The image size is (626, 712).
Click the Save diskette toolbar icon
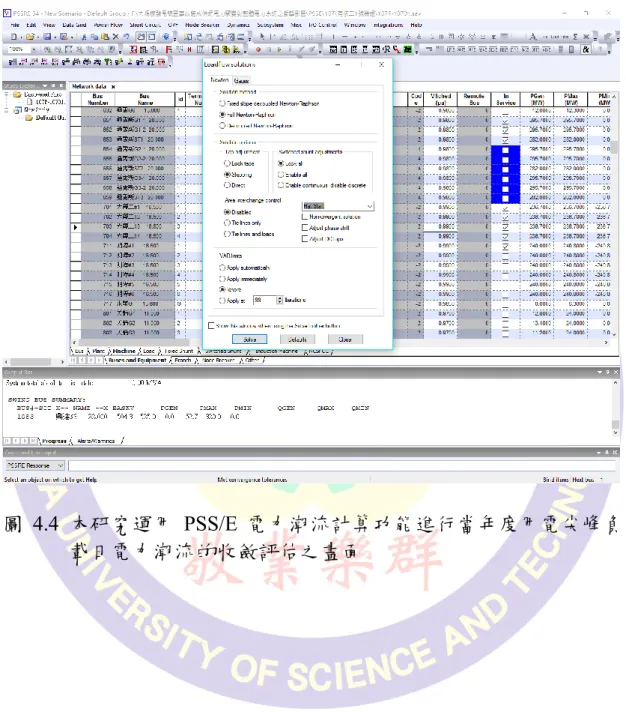pyautogui.click(x=47, y=37)
